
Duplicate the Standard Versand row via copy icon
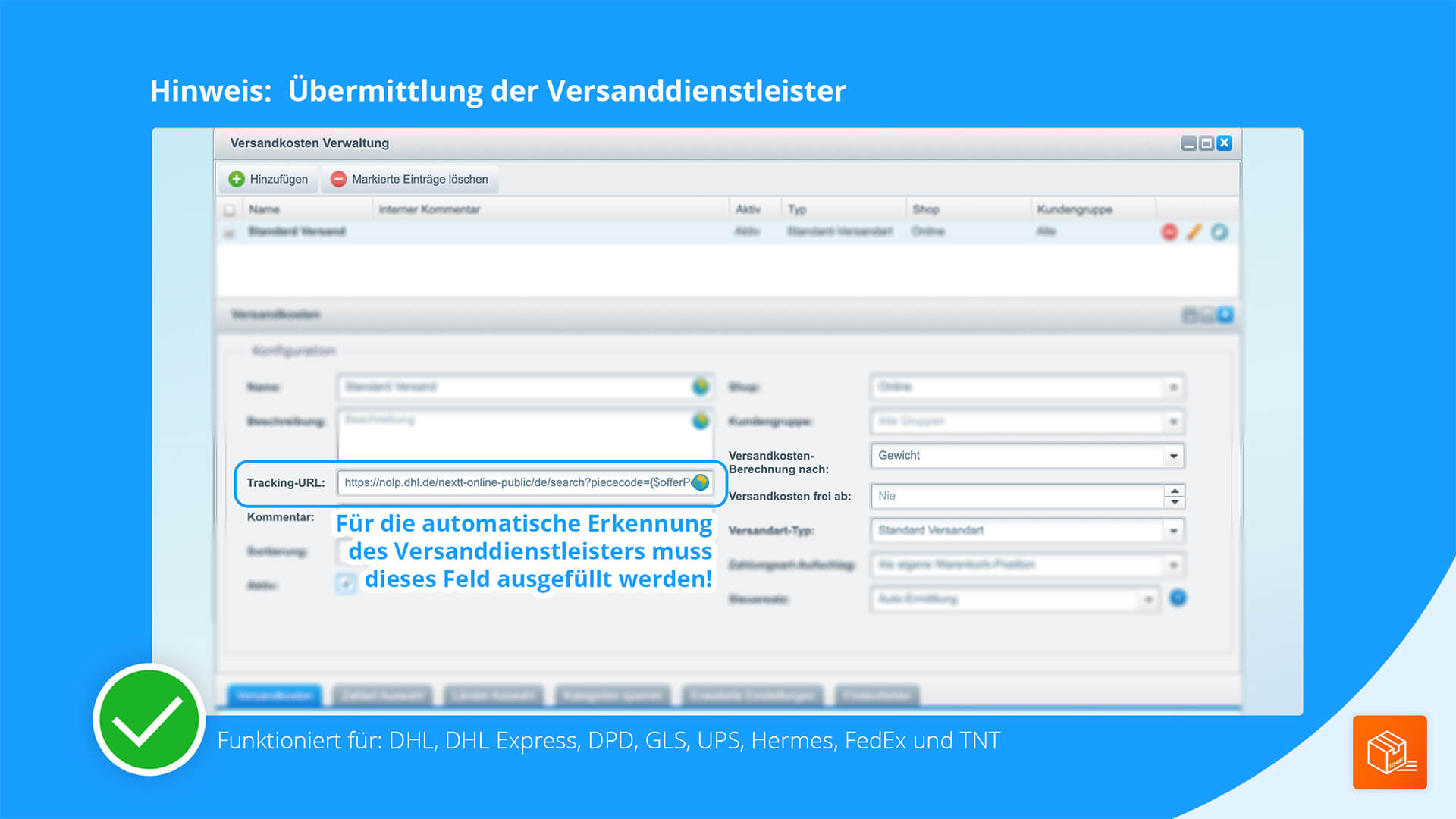1219,232
